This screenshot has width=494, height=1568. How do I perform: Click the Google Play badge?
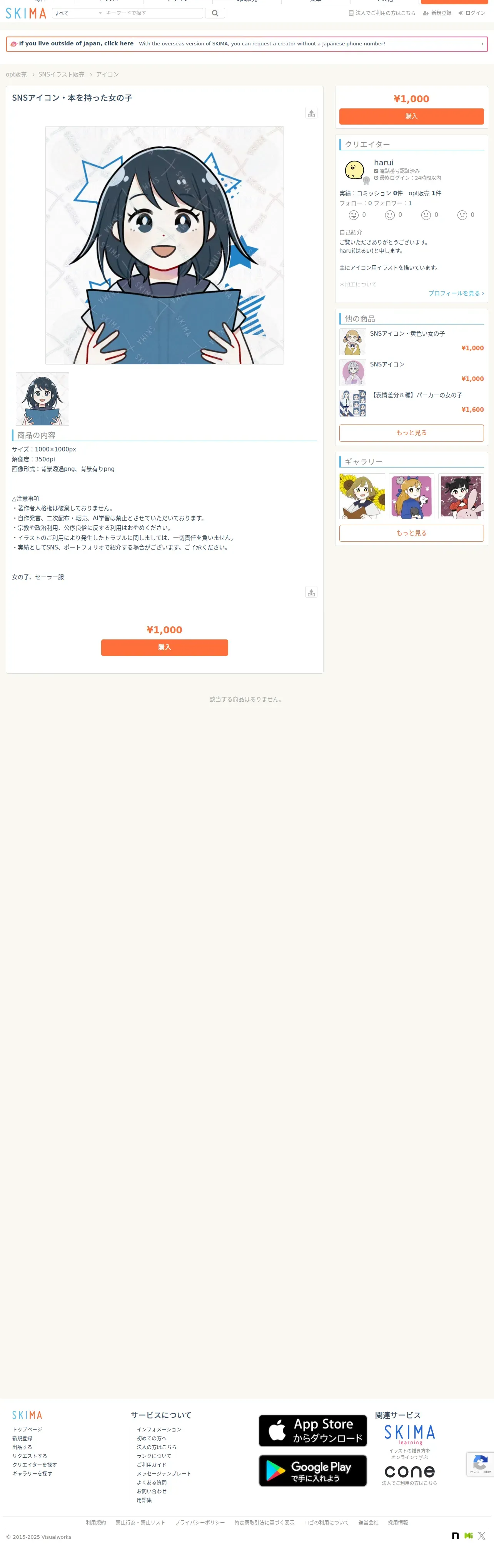click(312, 1470)
